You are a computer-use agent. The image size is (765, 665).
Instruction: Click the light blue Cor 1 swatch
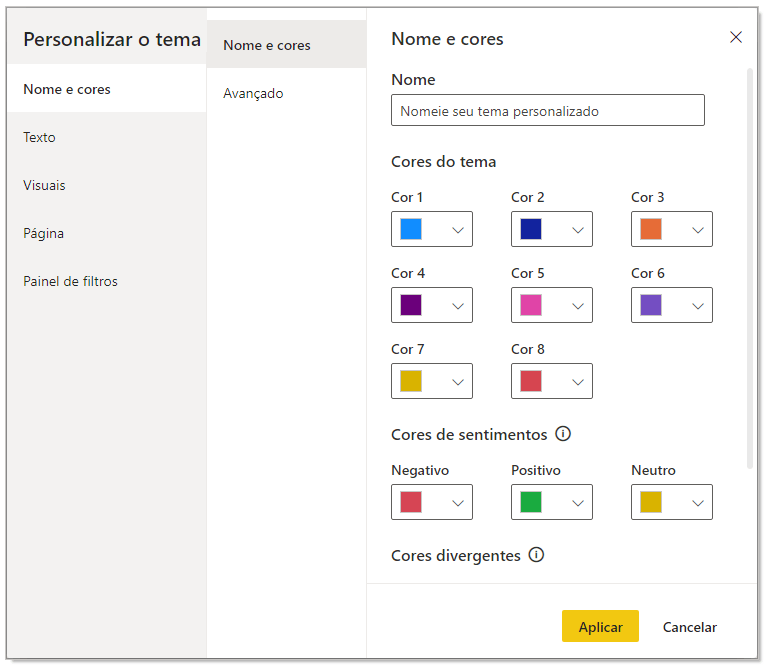(411, 229)
